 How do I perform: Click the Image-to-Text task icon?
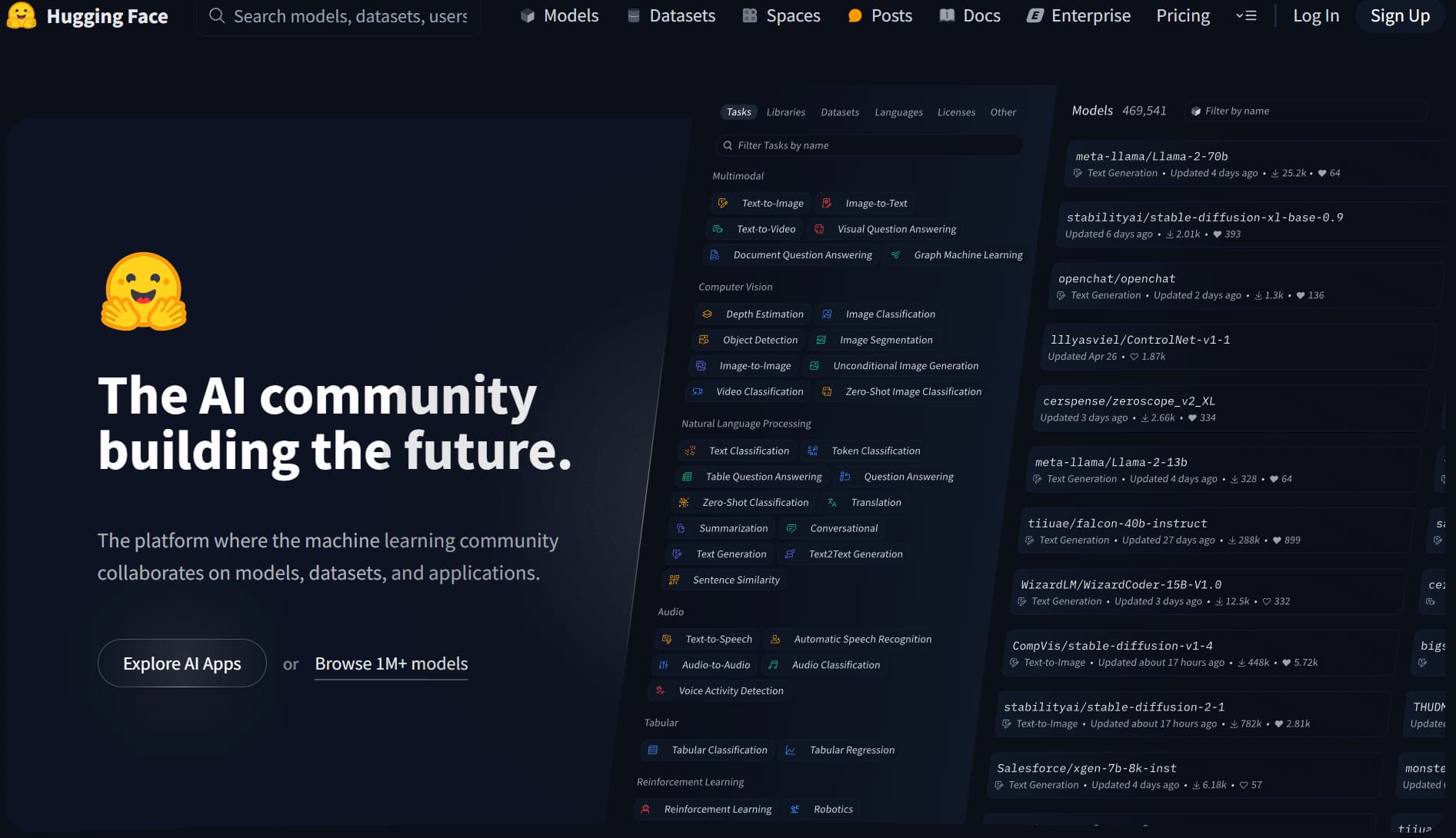(827, 203)
